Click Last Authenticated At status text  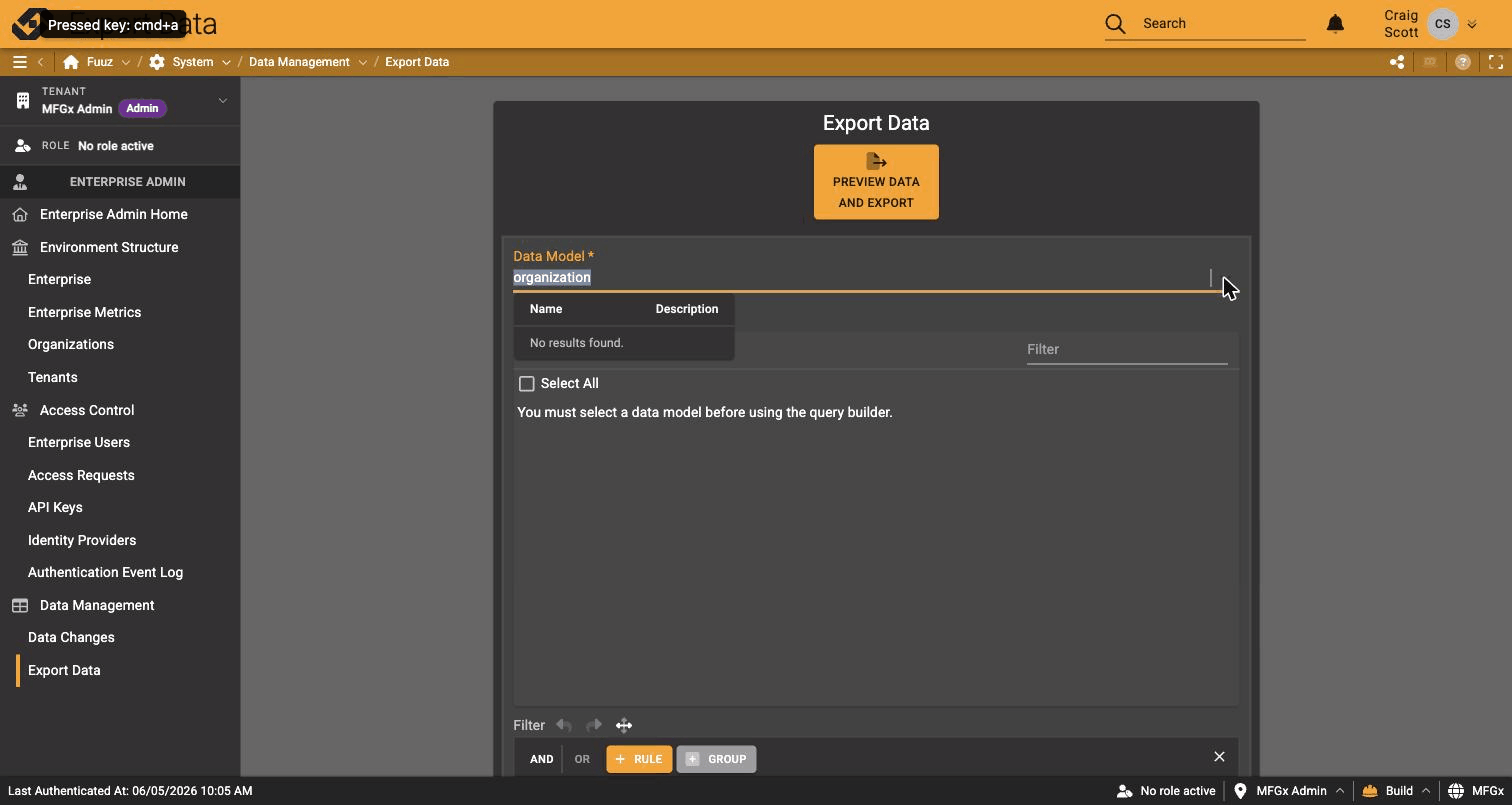(130, 791)
